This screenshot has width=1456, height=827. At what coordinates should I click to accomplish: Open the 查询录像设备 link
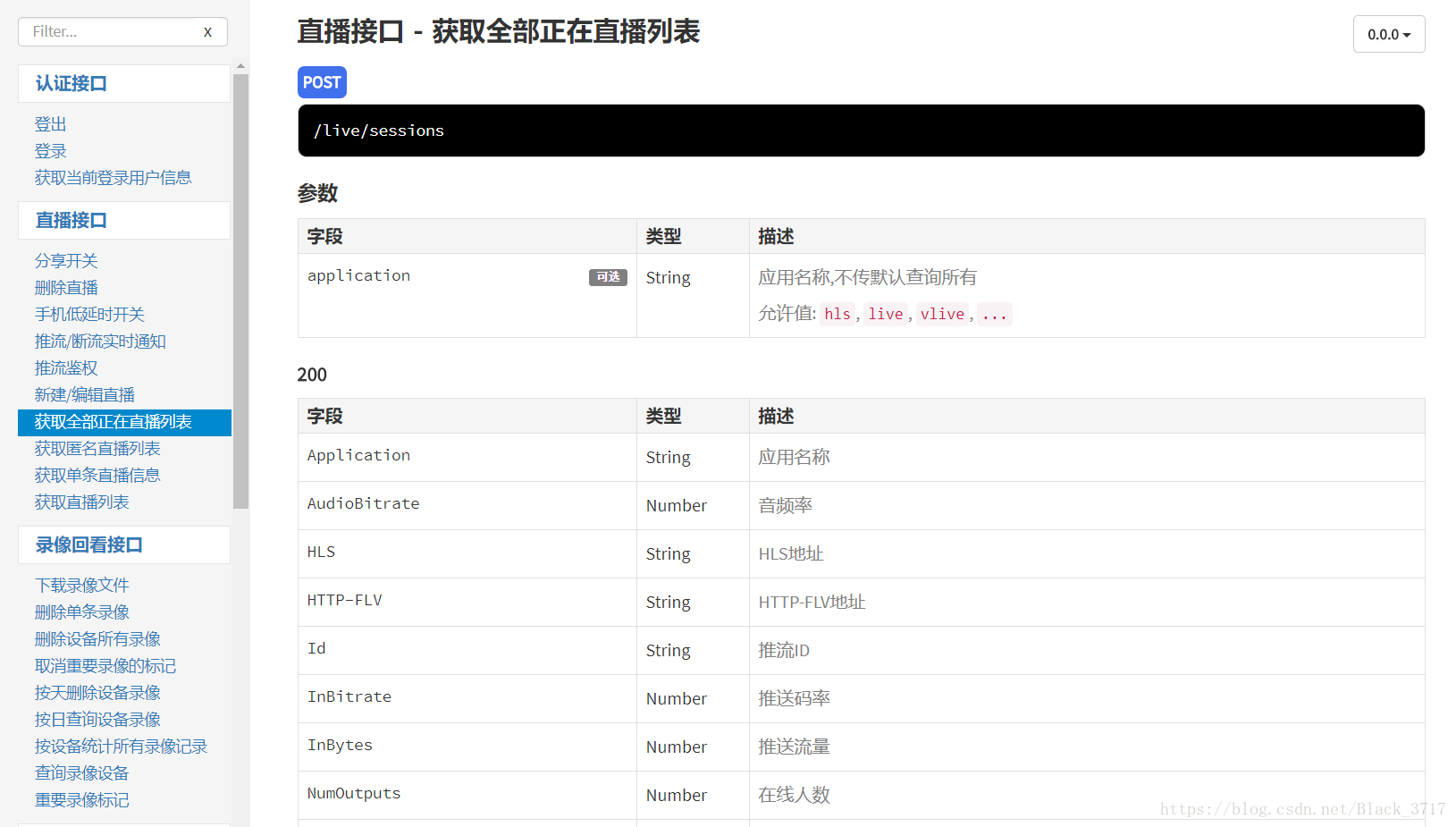tap(82, 773)
